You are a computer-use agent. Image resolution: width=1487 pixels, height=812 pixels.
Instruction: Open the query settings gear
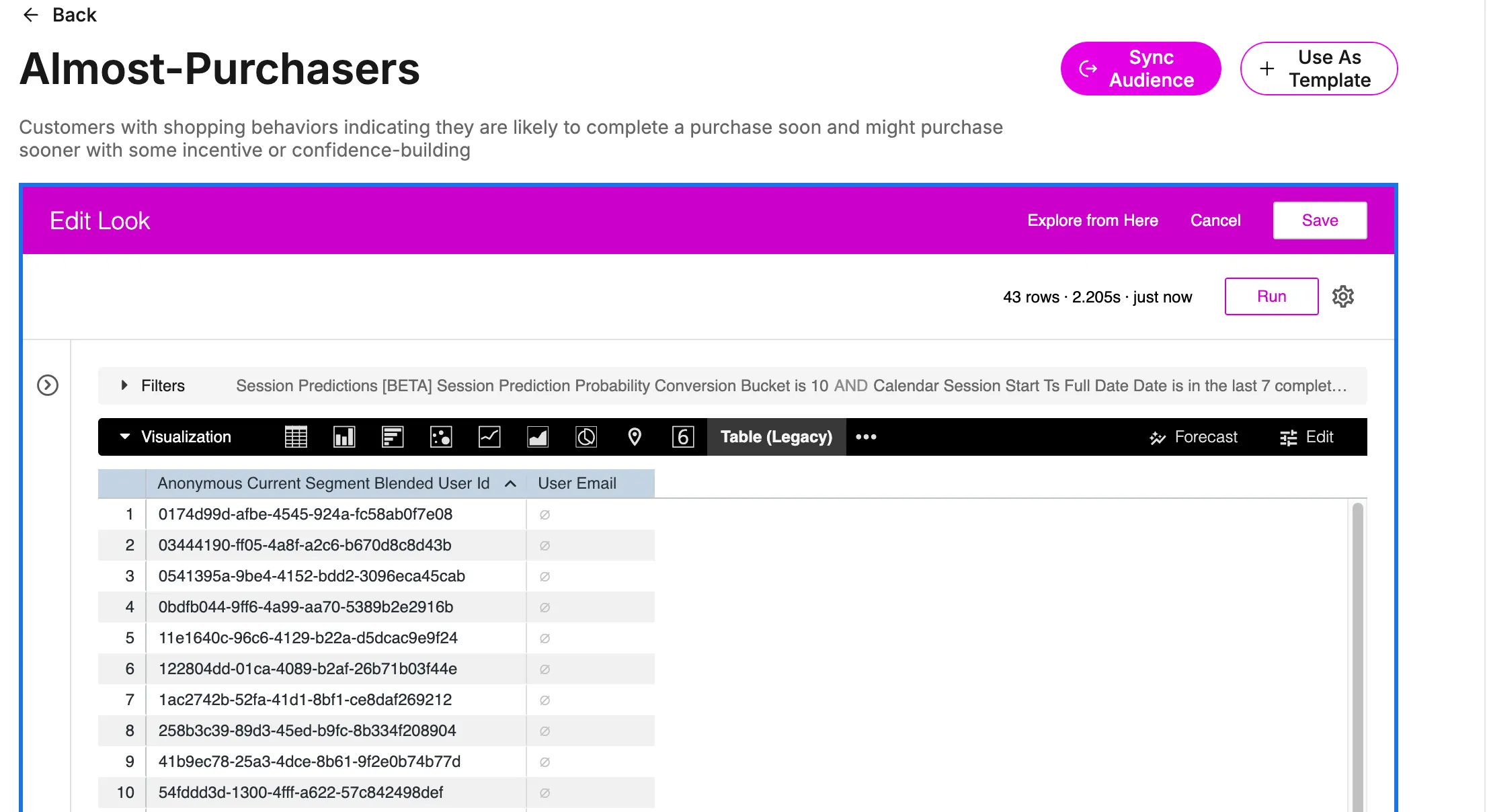coord(1343,296)
